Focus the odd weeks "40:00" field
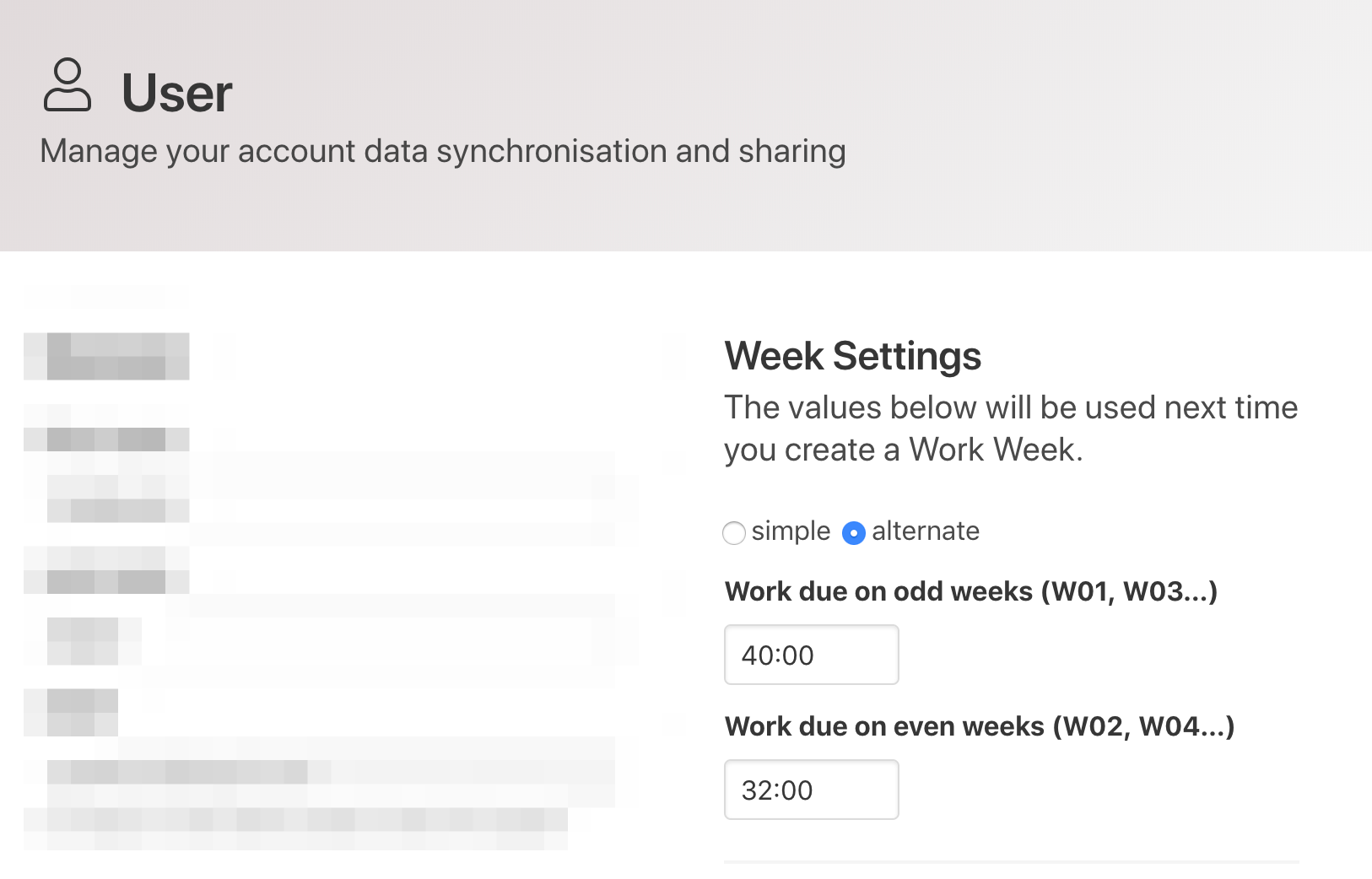1372x879 pixels. (x=811, y=655)
